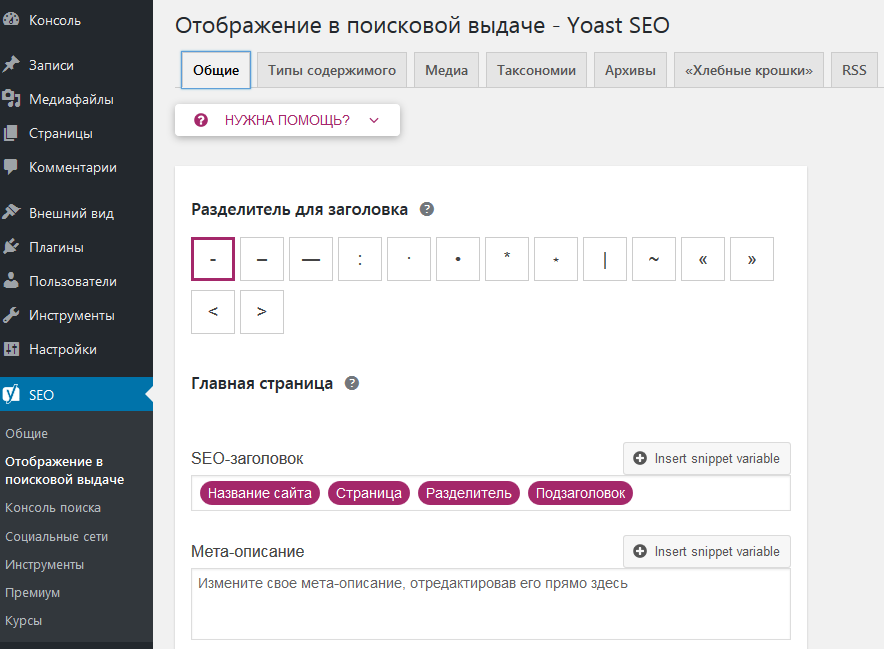Expand the НУЖНА ПОМОЩЬ? chevron
884x649 pixels.
coord(374,120)
